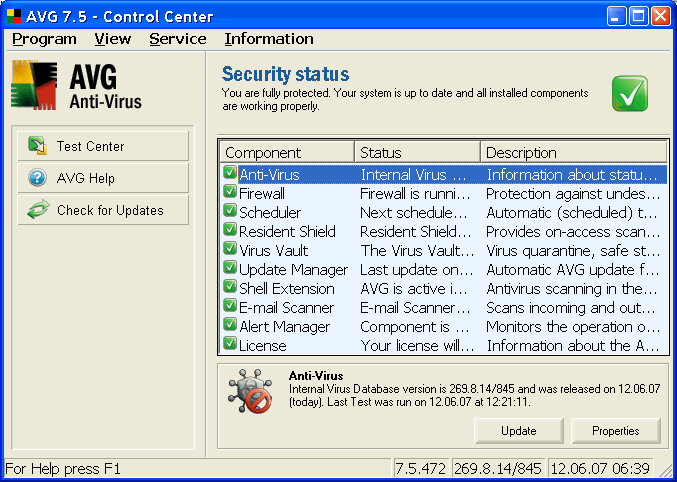The width and height of the screenshot is (677, 482).
Task: Open the Test Center
Action: 103,146
